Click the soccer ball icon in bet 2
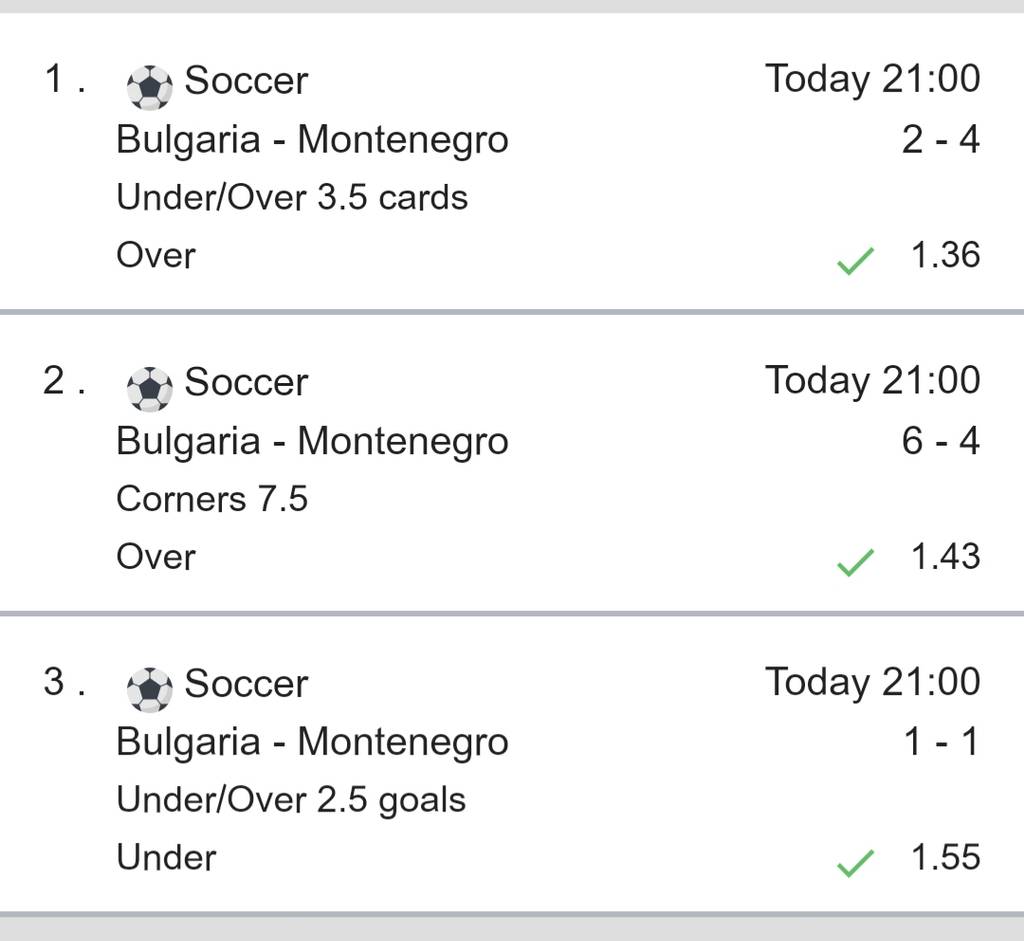 point(150,389)
